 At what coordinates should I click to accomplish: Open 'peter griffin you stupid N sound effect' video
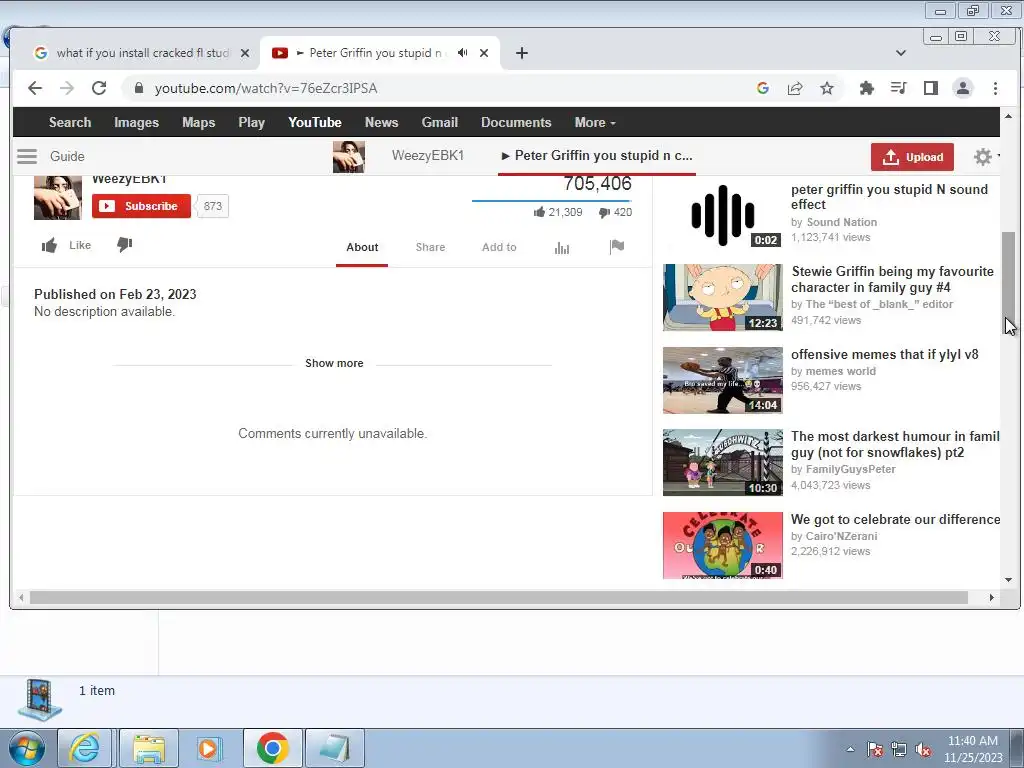pyautogui.click(x=889, y=197)
